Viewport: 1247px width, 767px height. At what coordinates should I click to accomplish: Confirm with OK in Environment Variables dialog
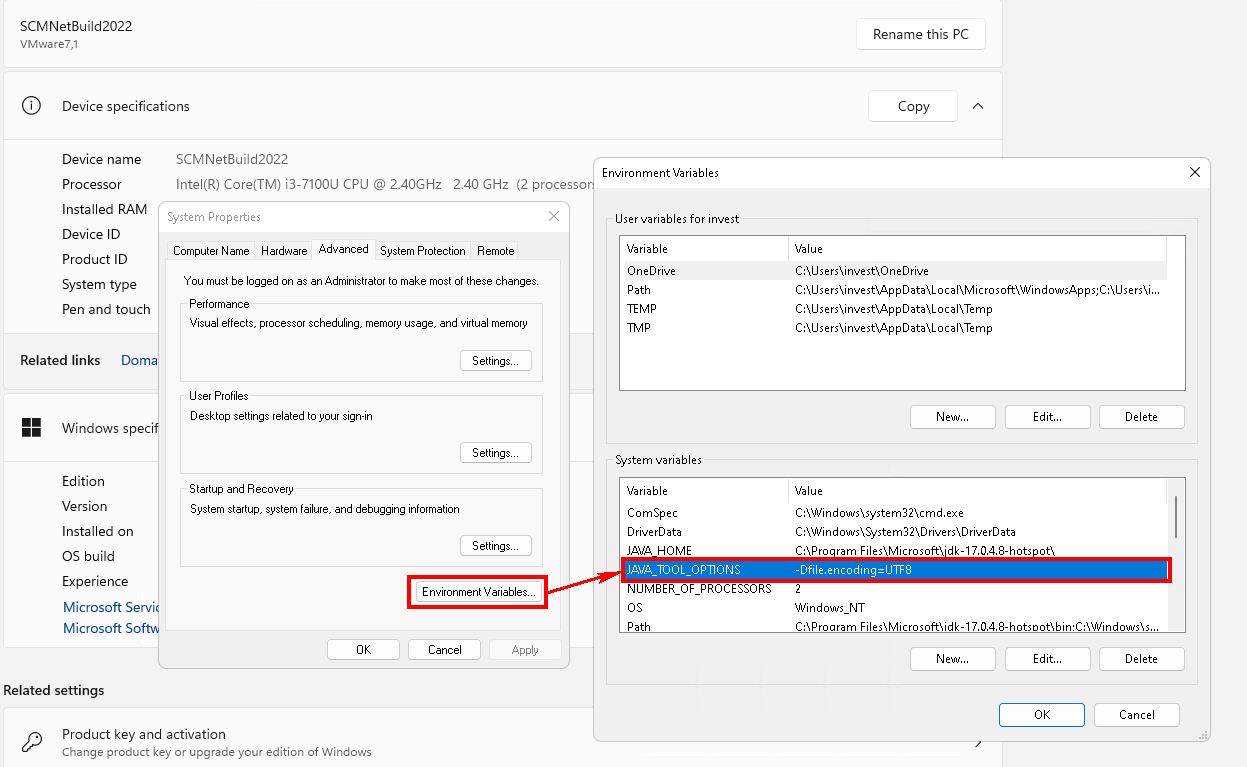pyautogui.click(x=1041, y=714)
